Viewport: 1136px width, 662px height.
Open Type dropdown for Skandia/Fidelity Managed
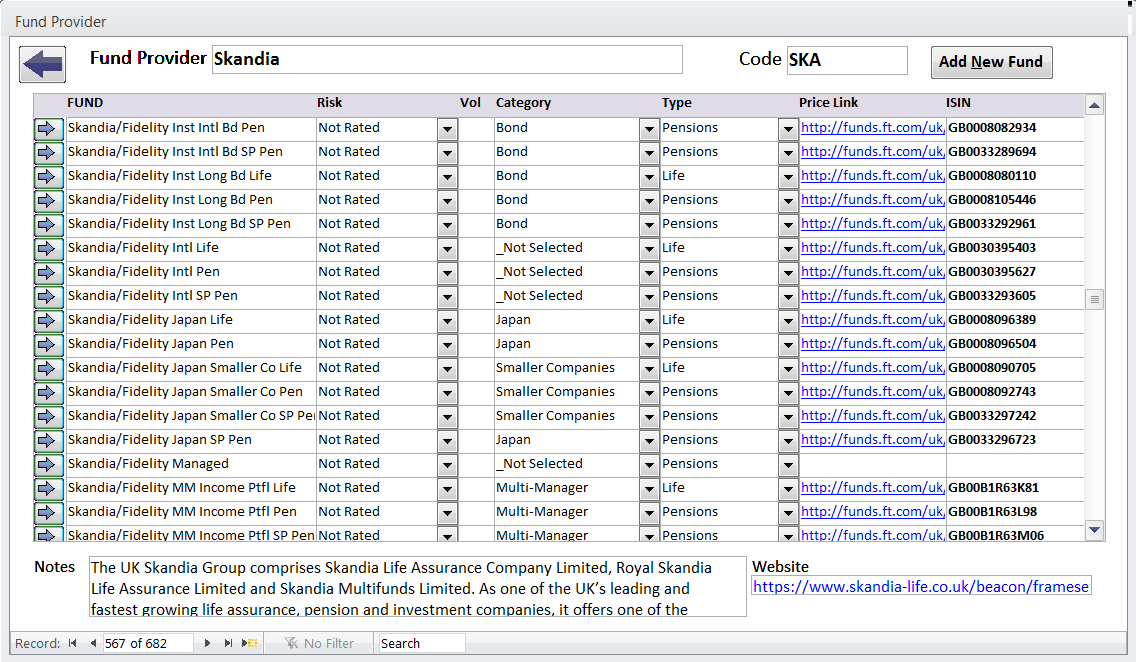pyautogui.click(x=788, y=465)
